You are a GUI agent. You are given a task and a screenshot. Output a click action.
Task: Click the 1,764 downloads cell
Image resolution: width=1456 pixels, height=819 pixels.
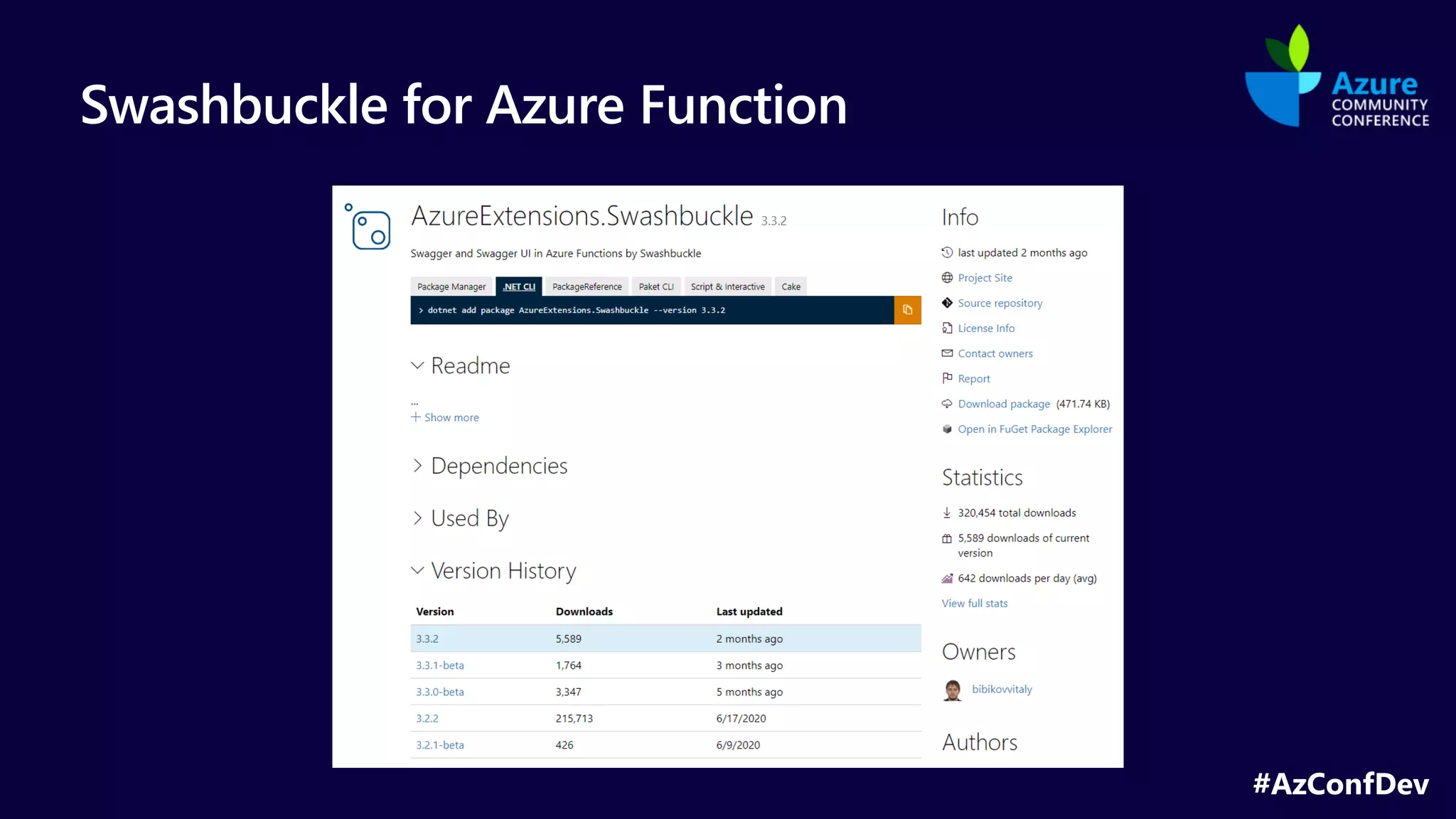point(569,665)
